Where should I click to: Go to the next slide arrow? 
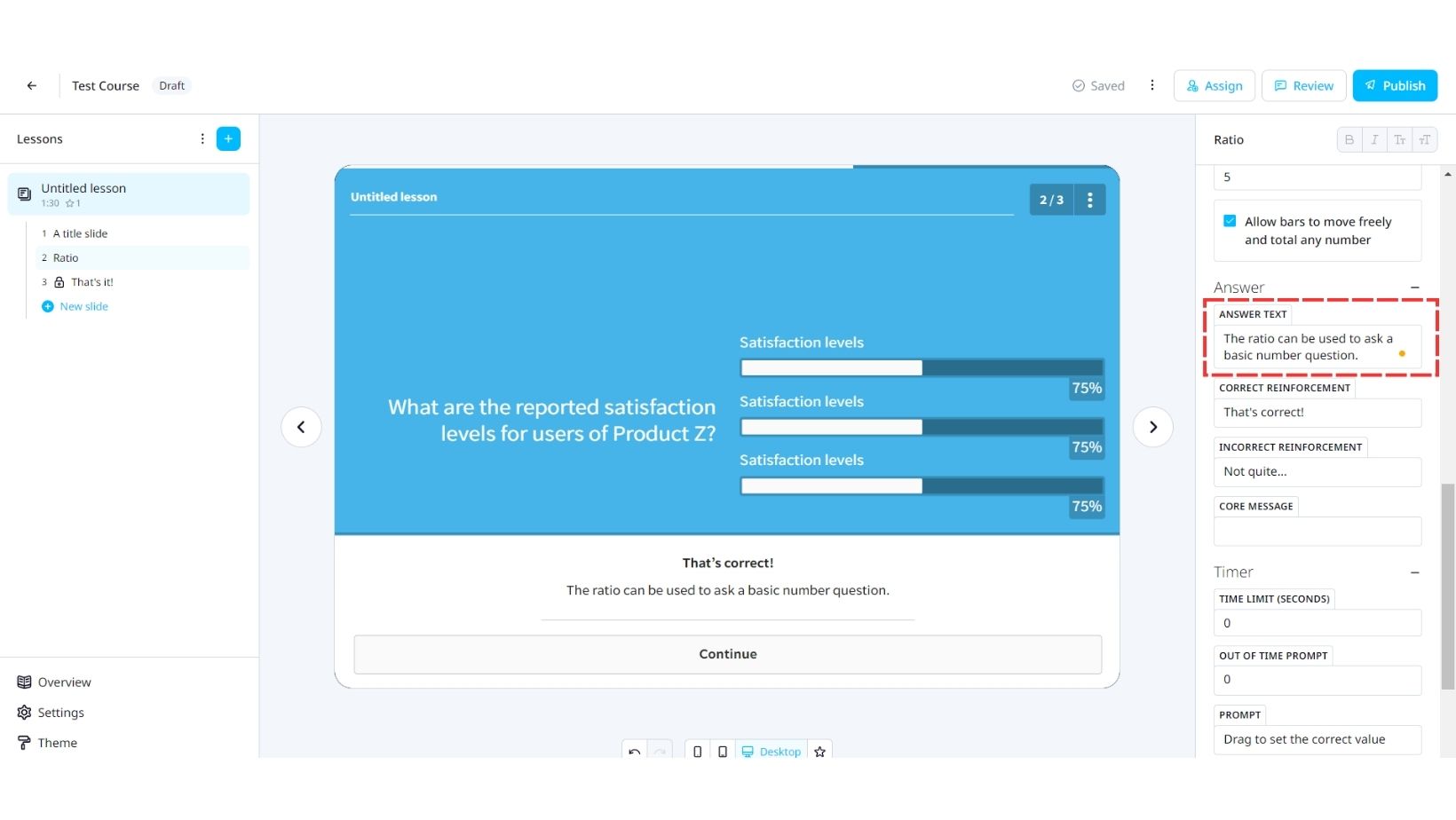coord(1152,427)
